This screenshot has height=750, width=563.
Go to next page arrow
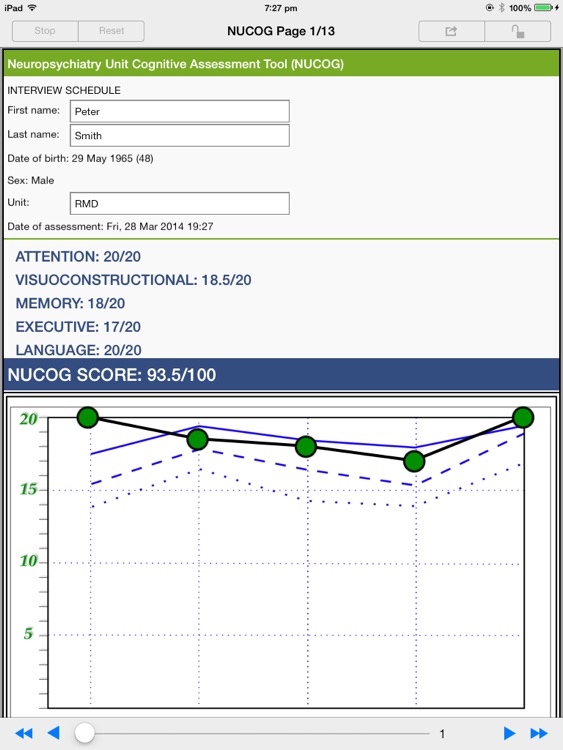tap(509, 733)
